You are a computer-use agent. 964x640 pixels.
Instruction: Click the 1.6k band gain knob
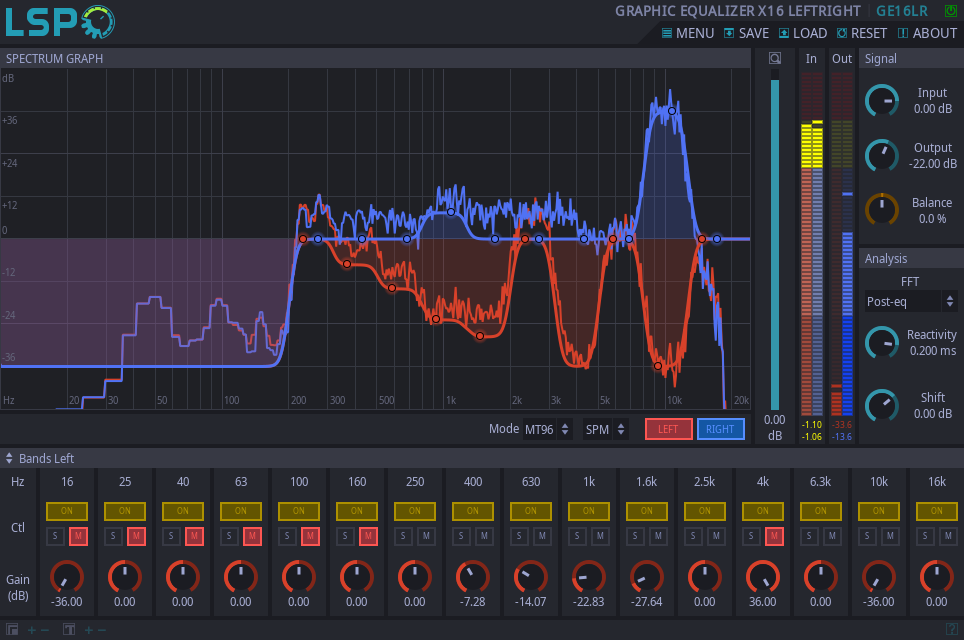647,577
